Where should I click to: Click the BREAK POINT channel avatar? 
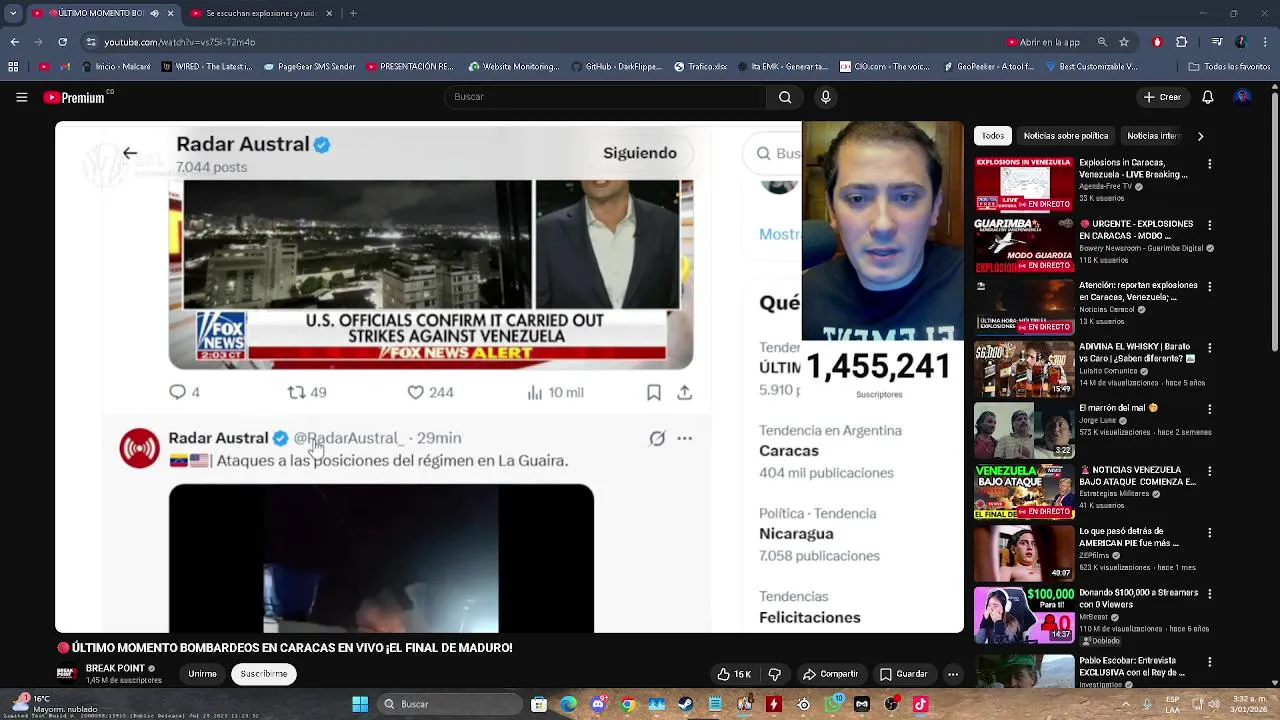(x=67, y=674)
